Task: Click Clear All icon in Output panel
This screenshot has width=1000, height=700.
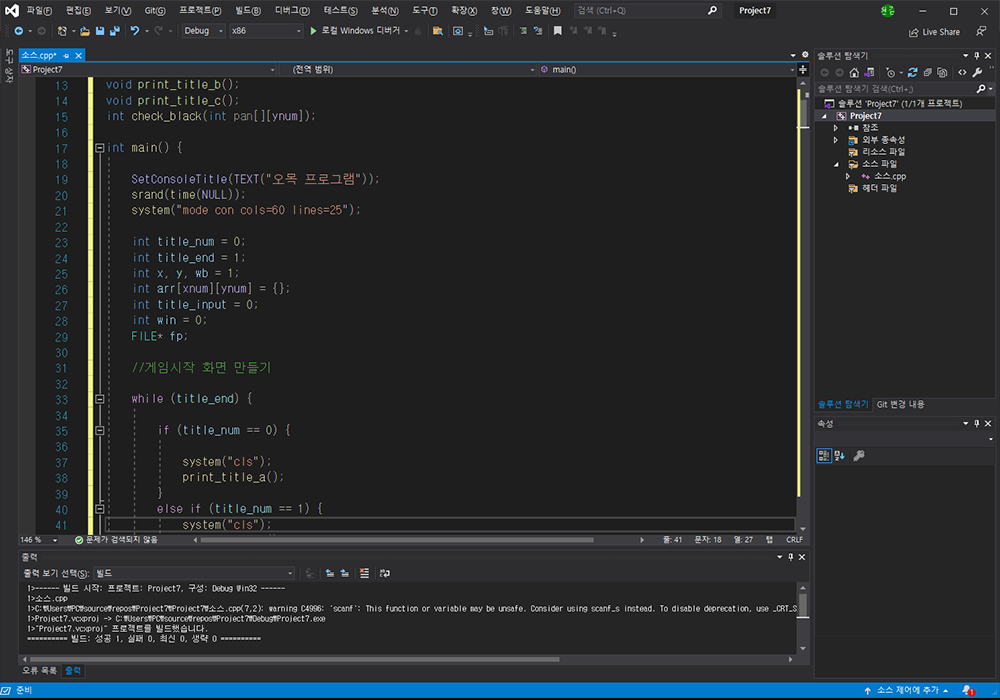Action: (x=364, y=573)
